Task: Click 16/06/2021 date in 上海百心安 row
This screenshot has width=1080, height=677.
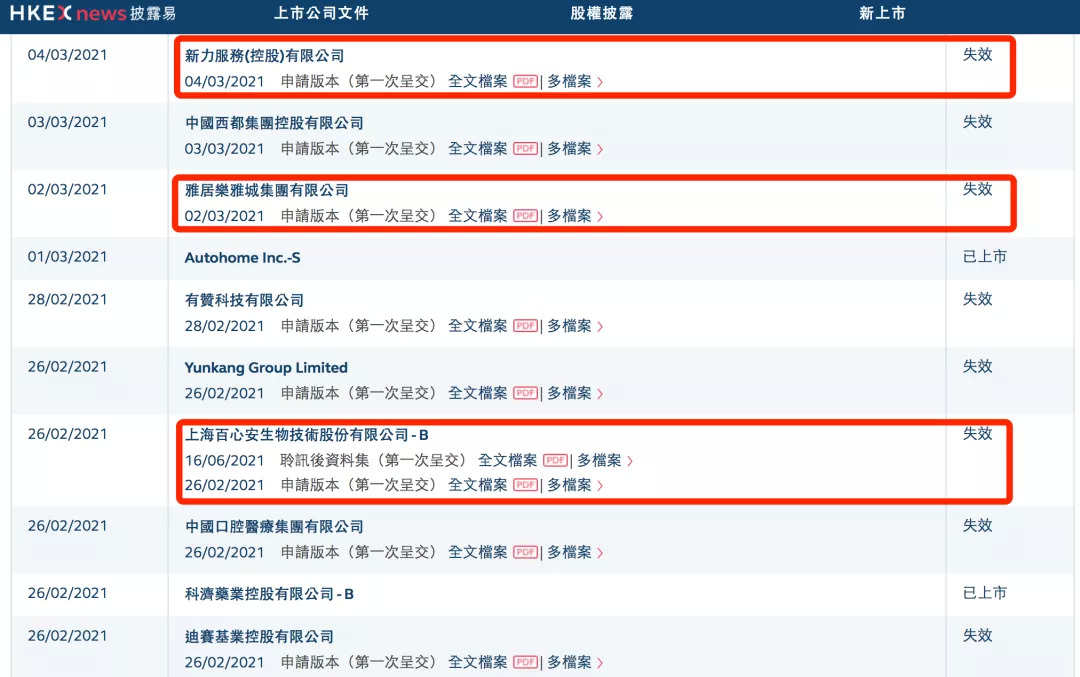Action: click(x=225, y=460)
